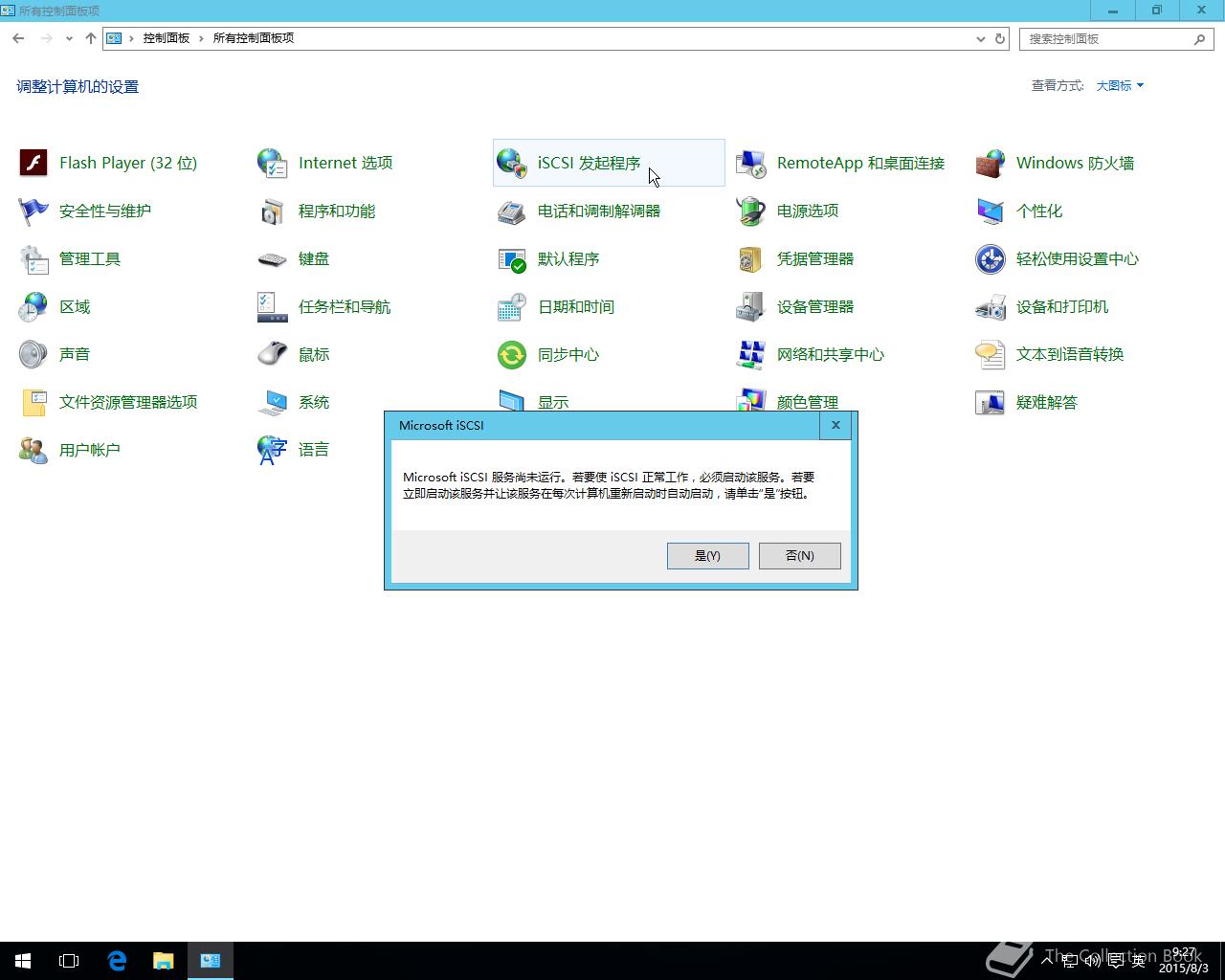Click the Back navigation arrow
1225x980 pixels.
pos(18,38)
